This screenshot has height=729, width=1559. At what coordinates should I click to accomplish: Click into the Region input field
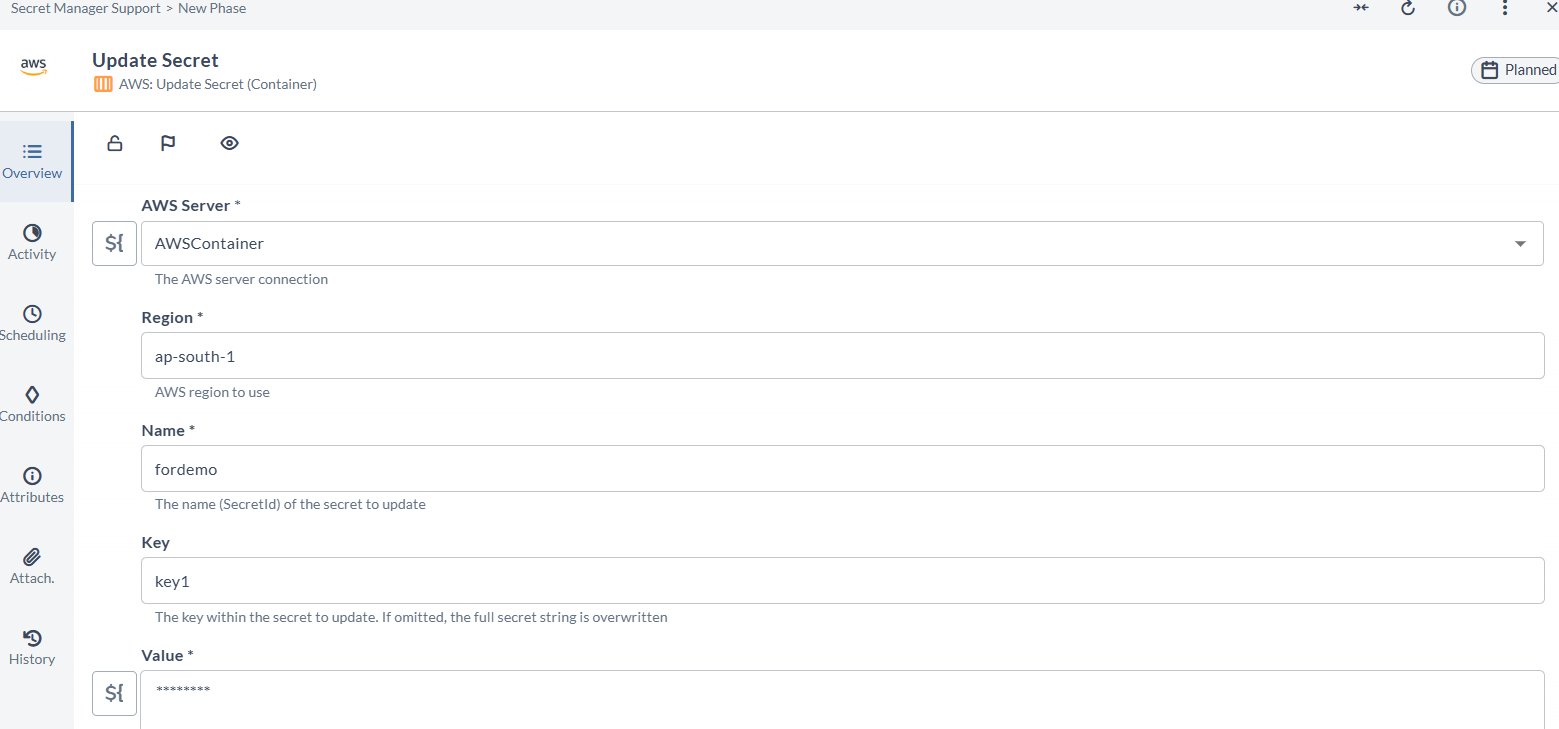point(842,356)
